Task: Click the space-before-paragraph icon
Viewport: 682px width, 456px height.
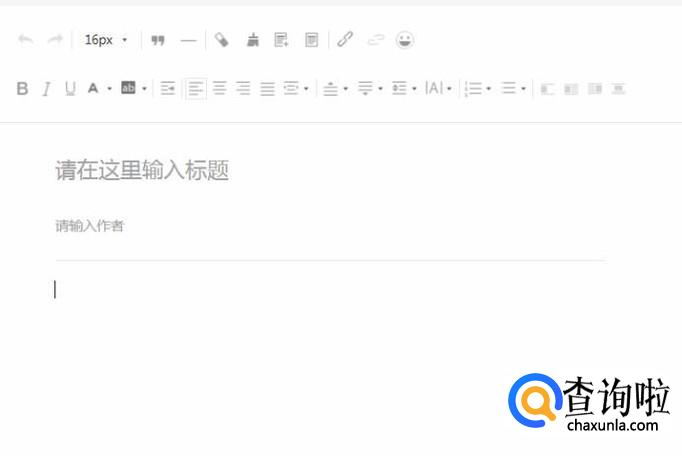Action: point(331,89)
